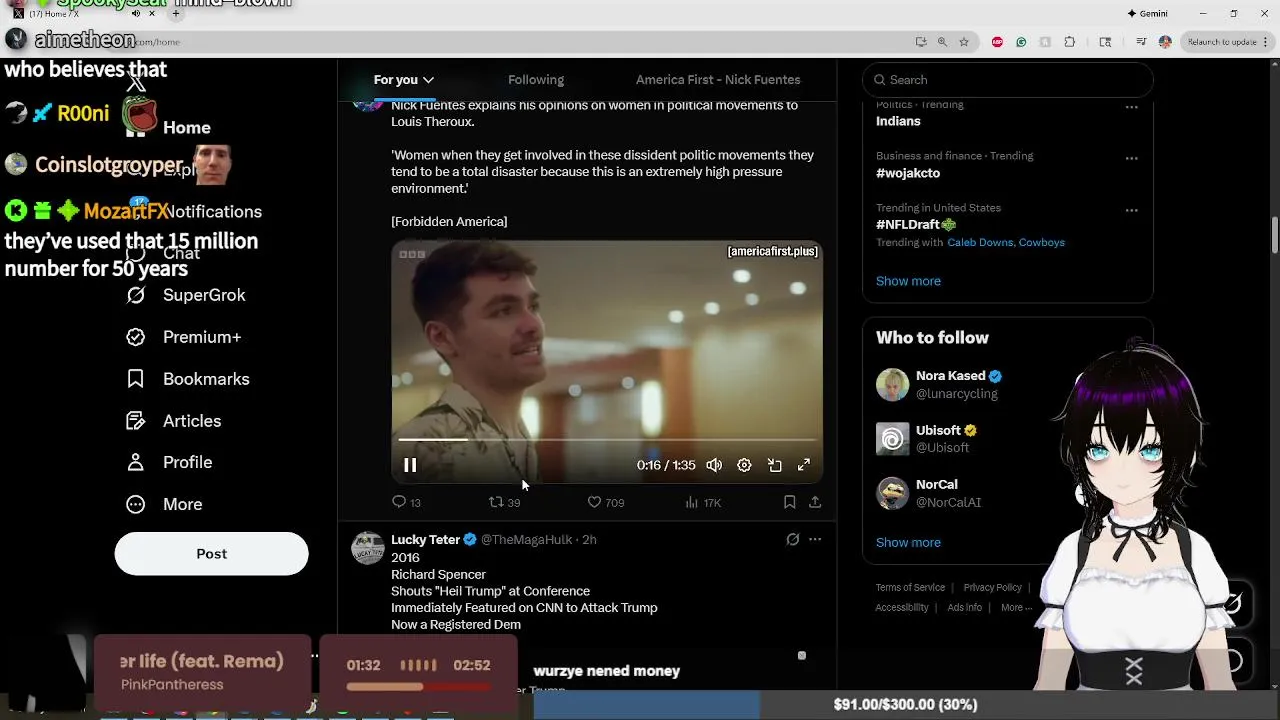The height and width of the screenshot is (720, 1280).
Task: Show more trending topics
Action: 908,281
